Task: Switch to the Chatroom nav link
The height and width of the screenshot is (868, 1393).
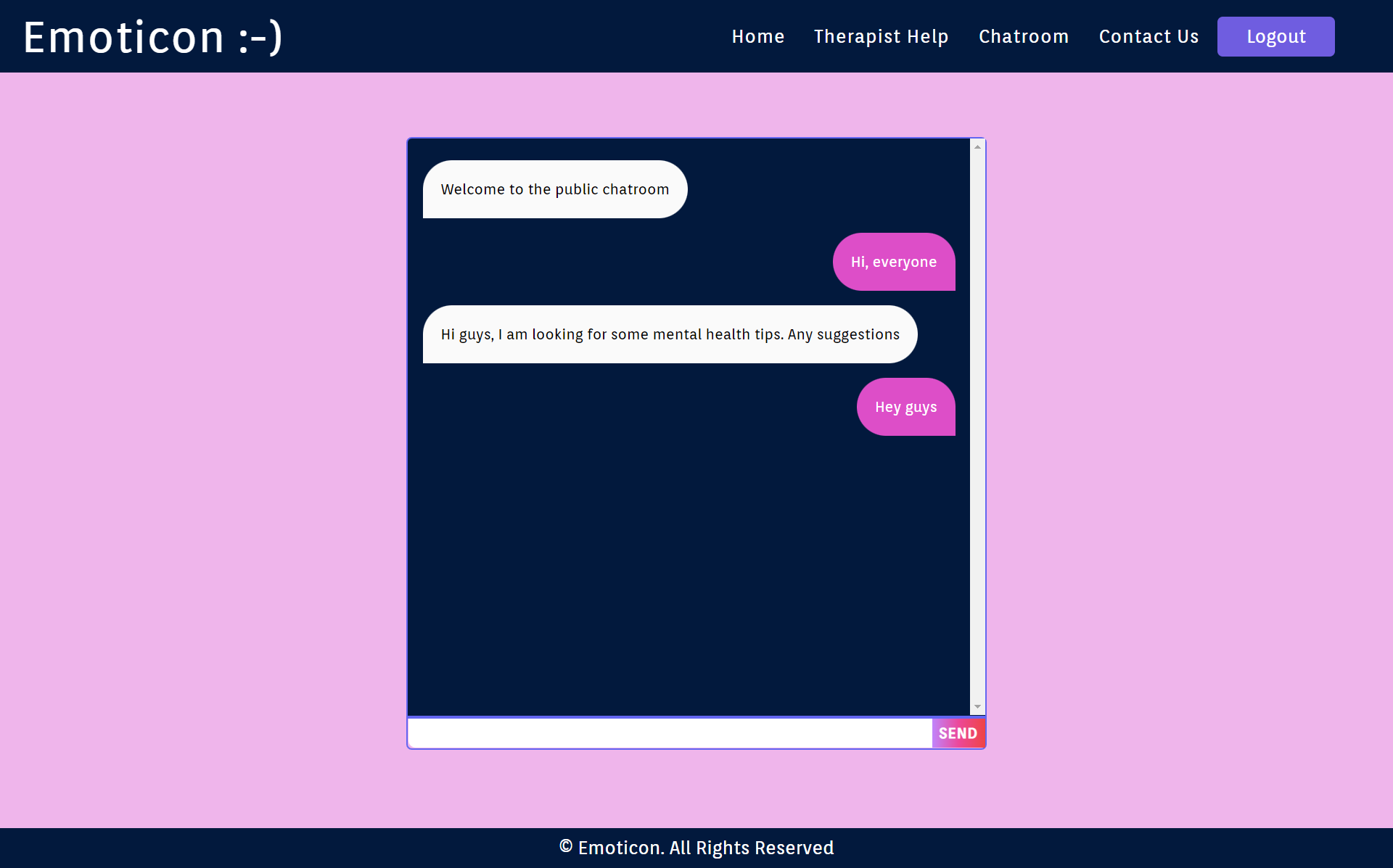Action: [x=1023, y=36]
